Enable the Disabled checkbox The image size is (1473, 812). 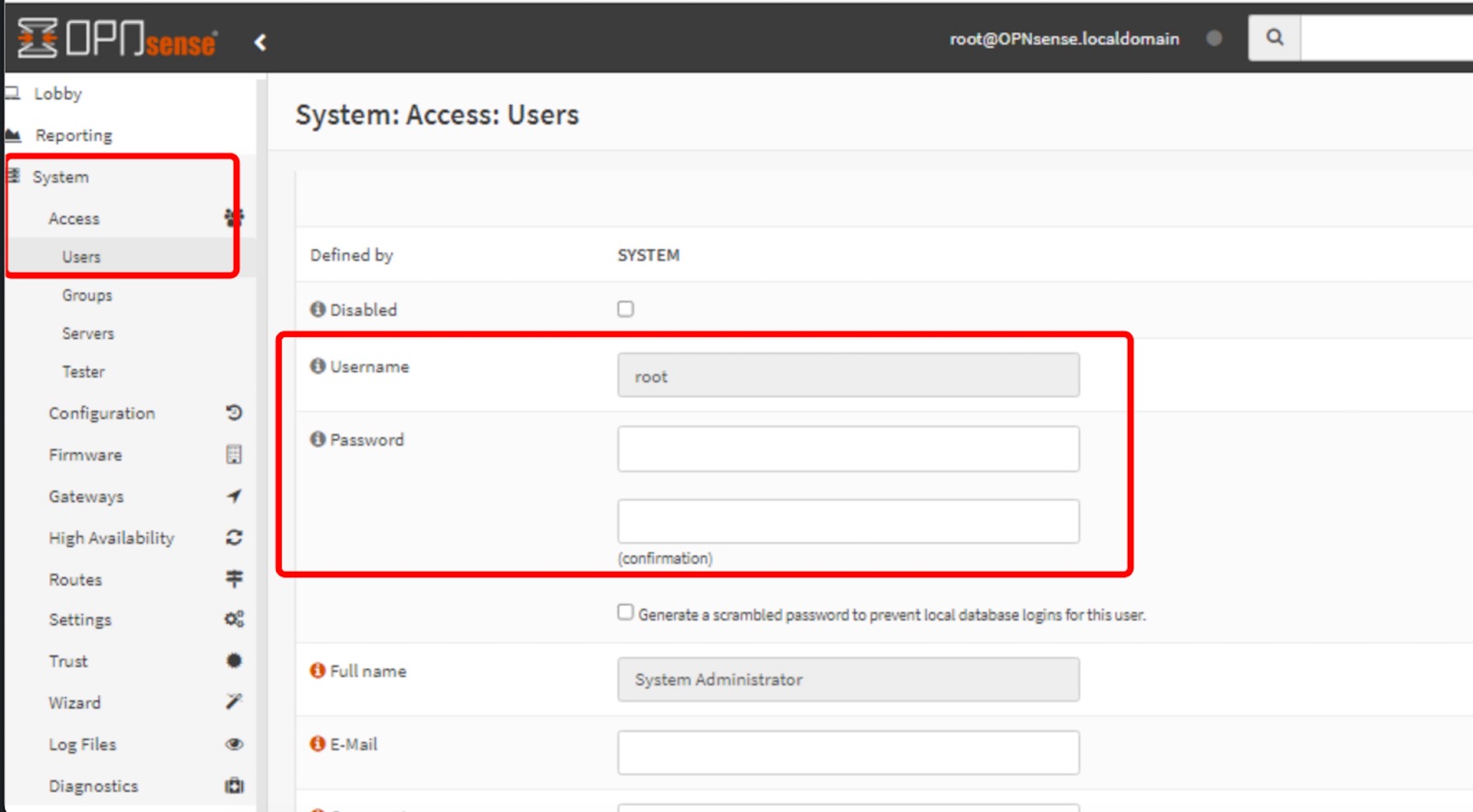626,309
